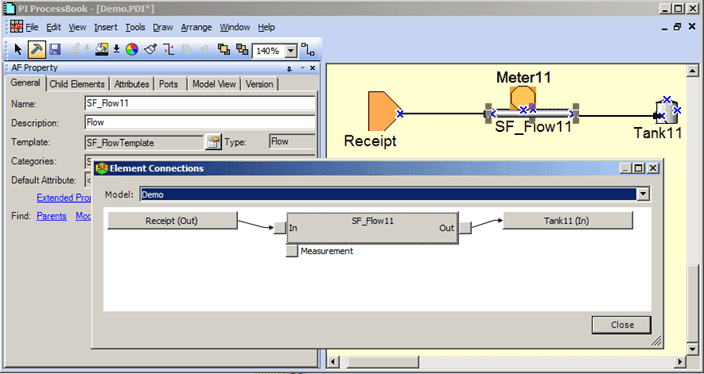Open the Draw menu
The image size is (704, 374).
(x=163, y=27)
